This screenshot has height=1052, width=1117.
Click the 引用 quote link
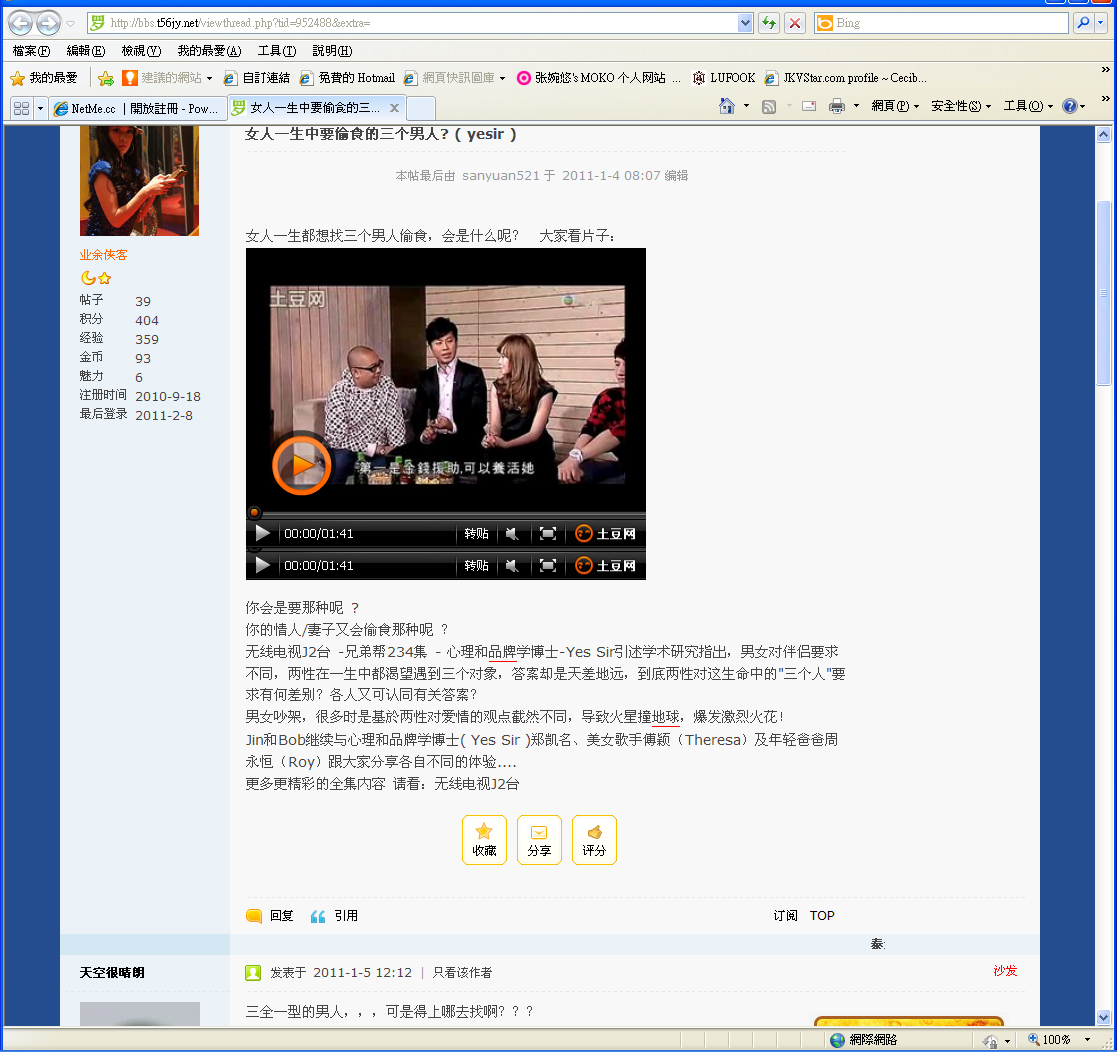(345, 916)
